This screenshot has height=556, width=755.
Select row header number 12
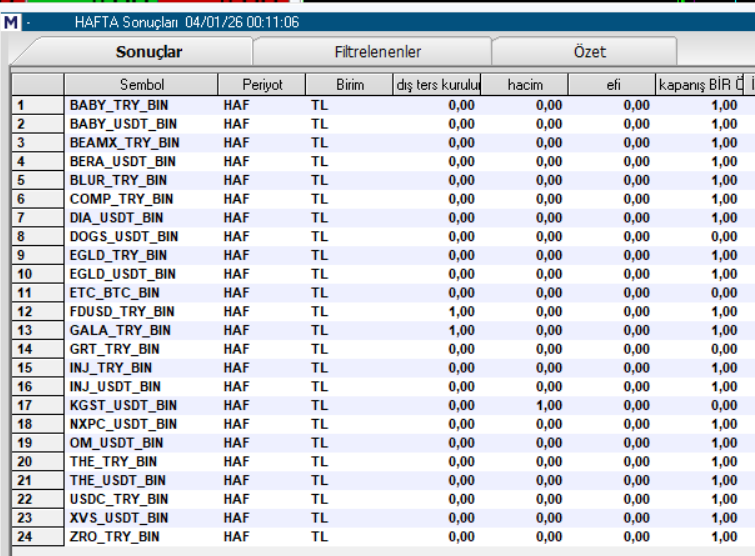38,312
